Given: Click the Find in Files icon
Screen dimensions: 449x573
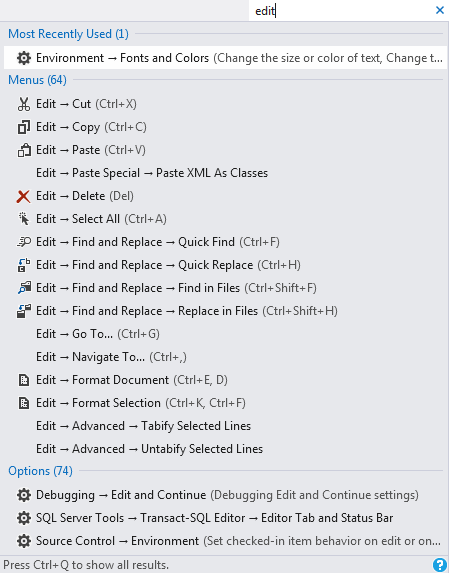Looking at the screenshot, I should click(x=24, y=288).
